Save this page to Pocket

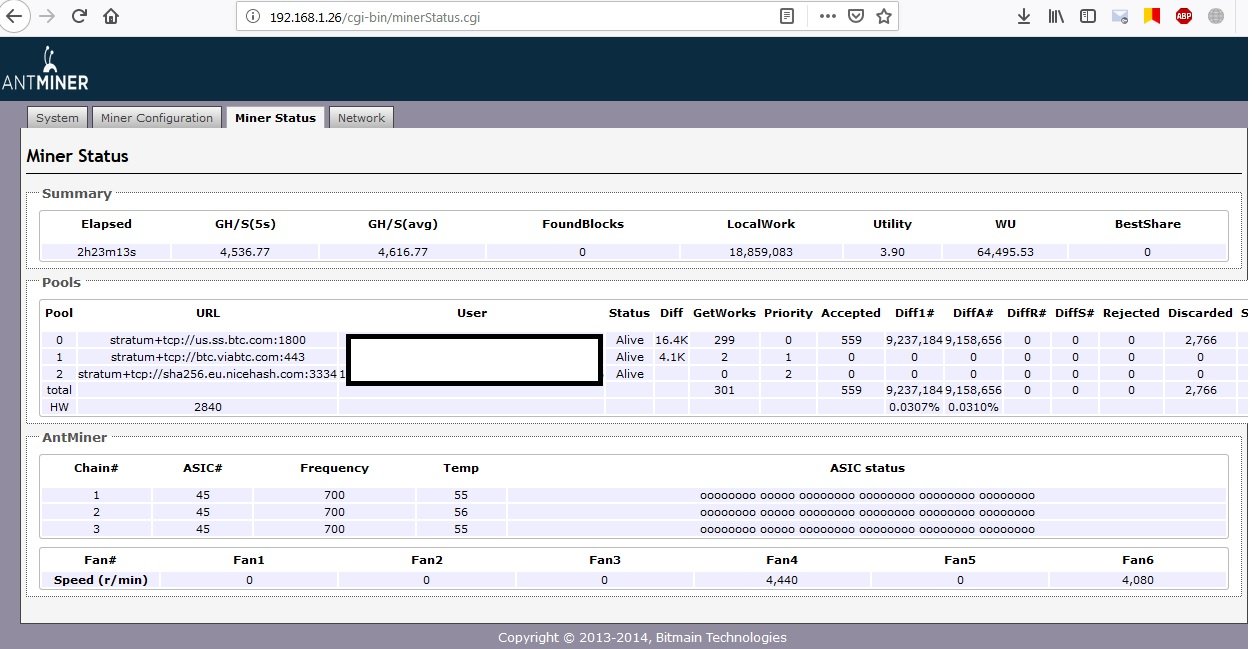[856, 16]
